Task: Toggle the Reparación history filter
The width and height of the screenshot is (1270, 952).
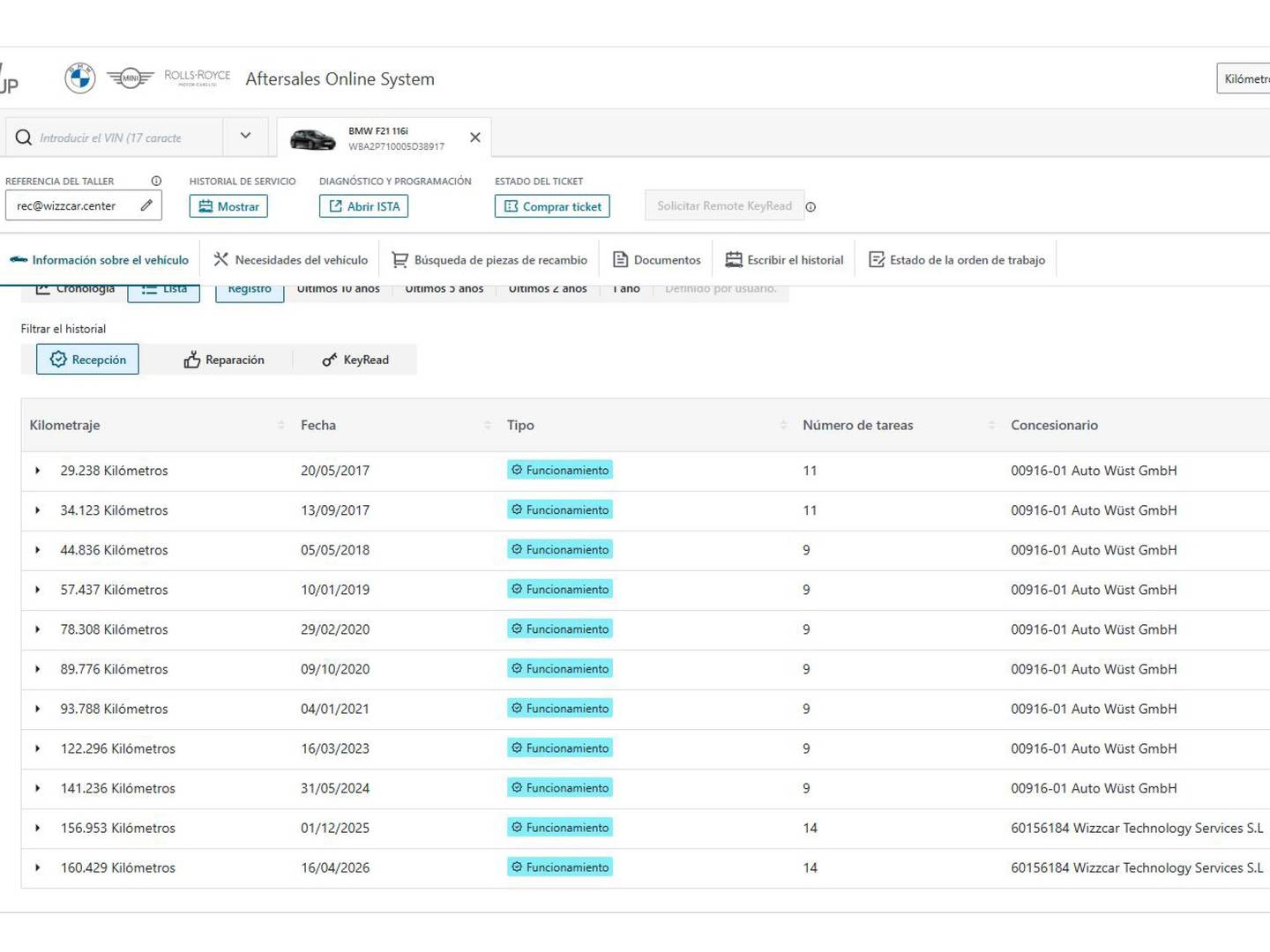Action: pyautogui.click(x=224, y=360)
